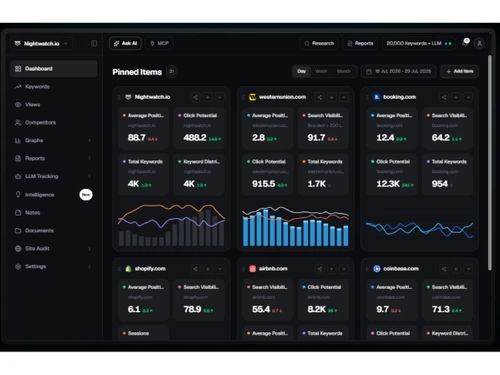Viewport: 500px width, 375px height.
Task: Click the Pinned Items count badge
Action: (x=172, y=71)
